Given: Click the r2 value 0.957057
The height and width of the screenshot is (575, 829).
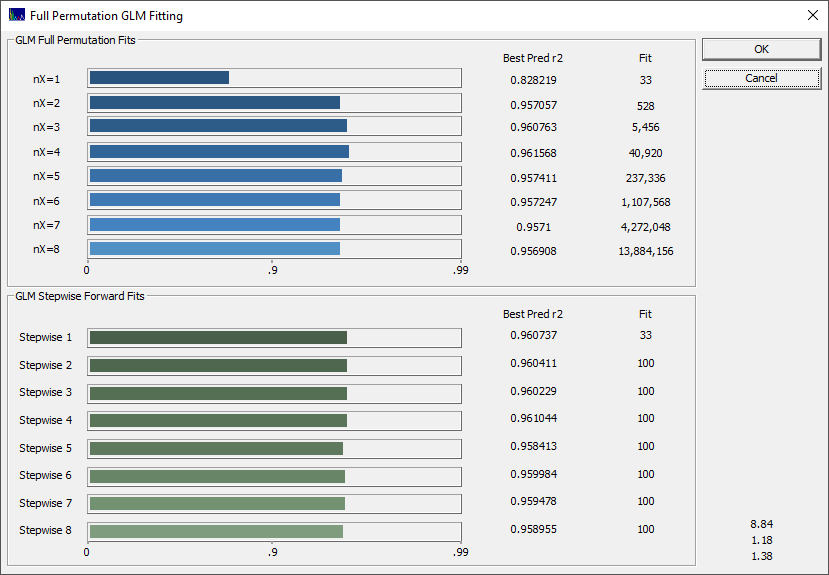Looking at the screenshot, I should (533, 105).
